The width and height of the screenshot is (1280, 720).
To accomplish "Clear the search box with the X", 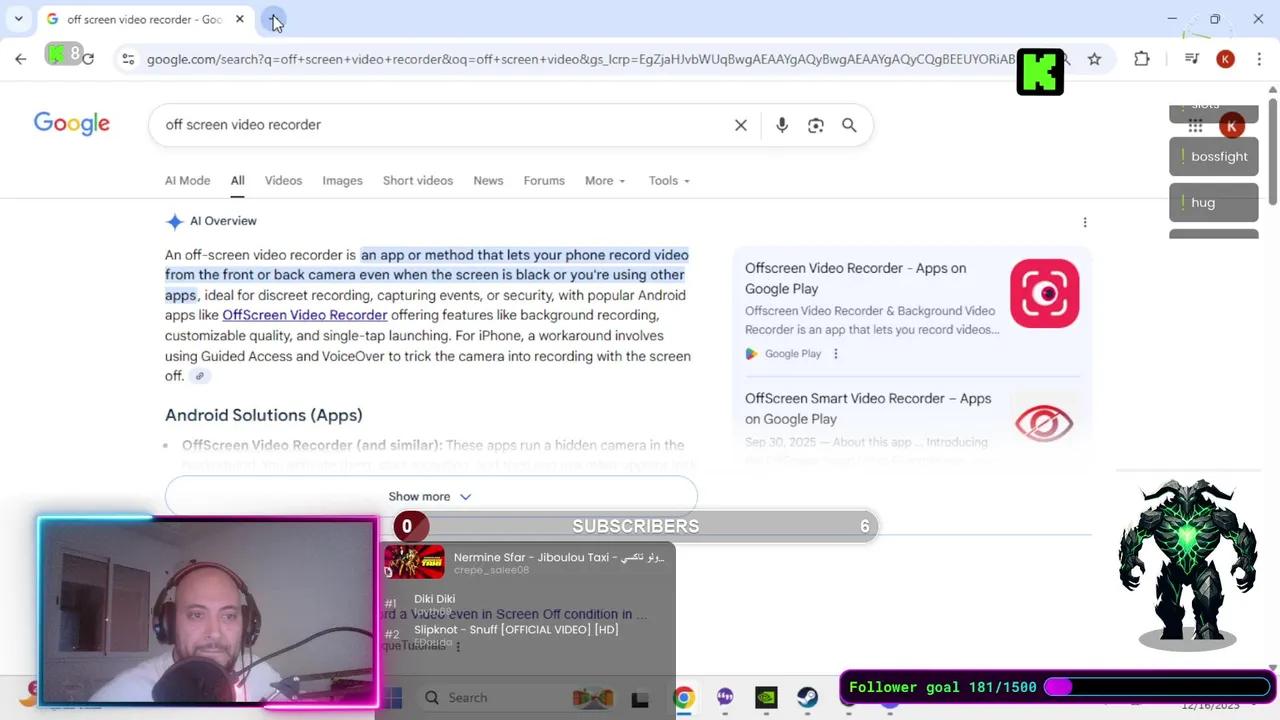I will pos(741,125).
